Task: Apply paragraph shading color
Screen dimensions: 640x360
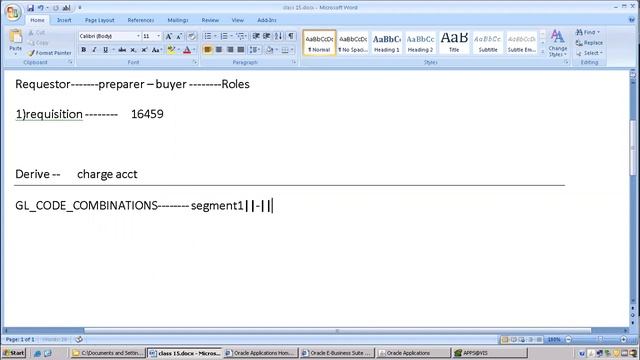Action: pyautogui.click(x=269, y=50)
